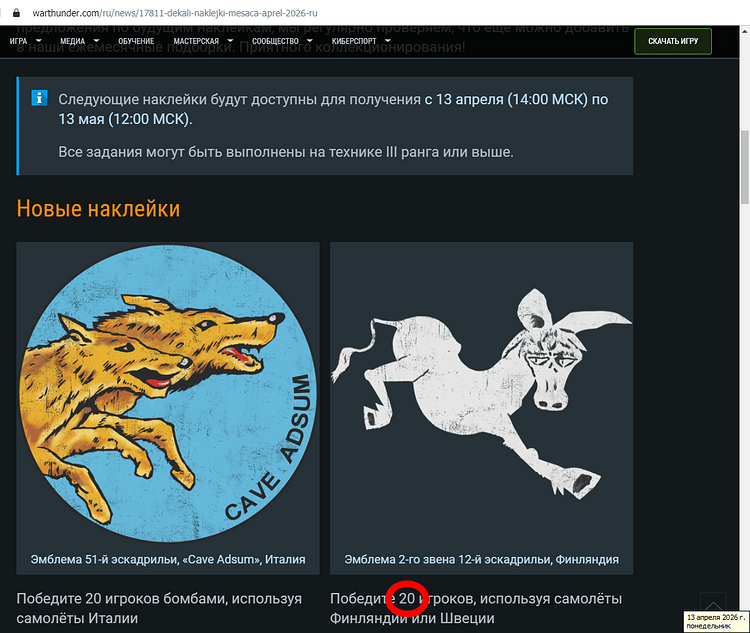Expand the МАСТЕРСКАЯ dropdown arrow
Image resolution: width=750 pixels, height=633 pixels.
pyautogui.click(x=230, y=41)
